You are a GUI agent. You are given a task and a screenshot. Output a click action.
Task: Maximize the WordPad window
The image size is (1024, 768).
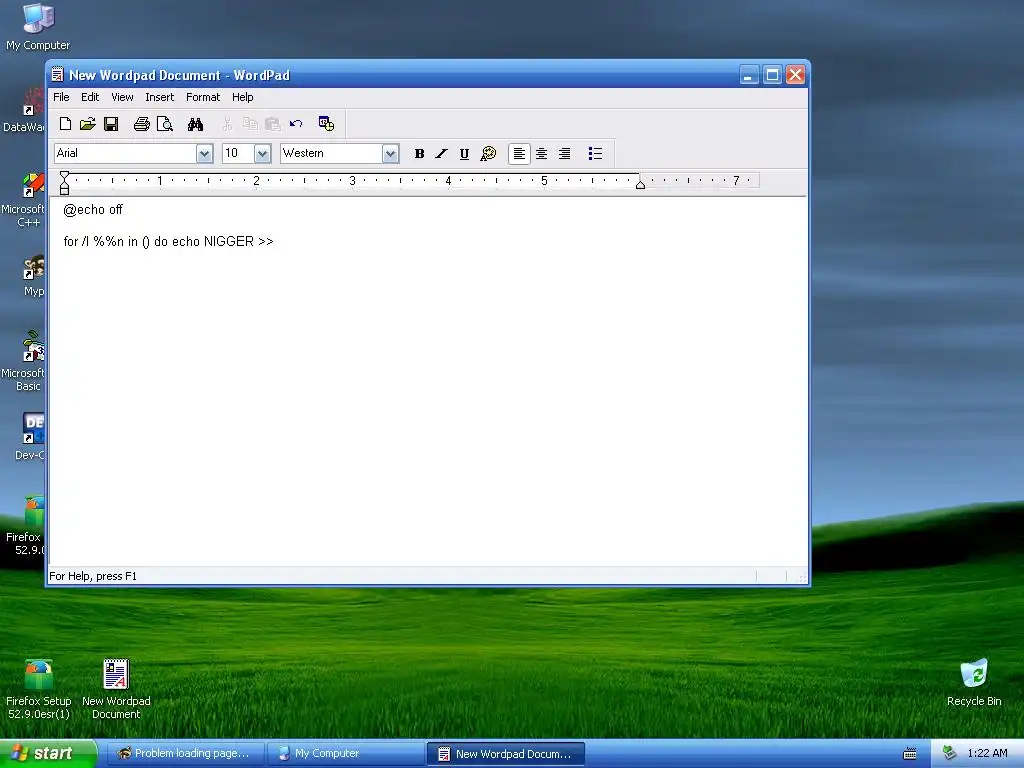[x=773, y=74]
